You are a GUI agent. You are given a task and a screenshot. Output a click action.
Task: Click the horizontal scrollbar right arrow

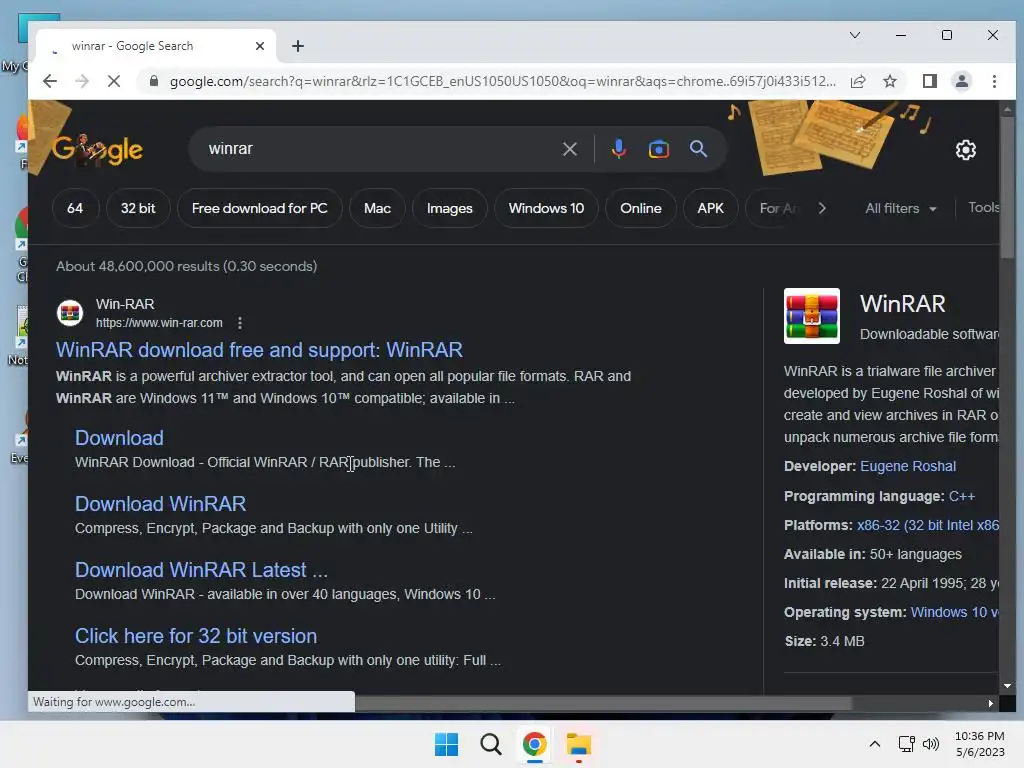click(x=991, y=703)
